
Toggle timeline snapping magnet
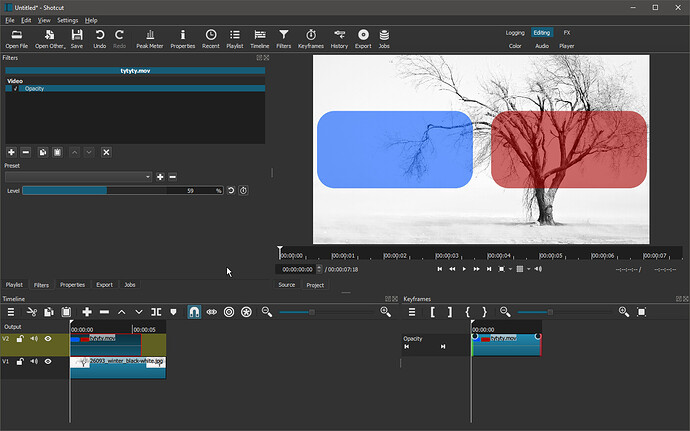pyautogui.click(x=194, y=312)
